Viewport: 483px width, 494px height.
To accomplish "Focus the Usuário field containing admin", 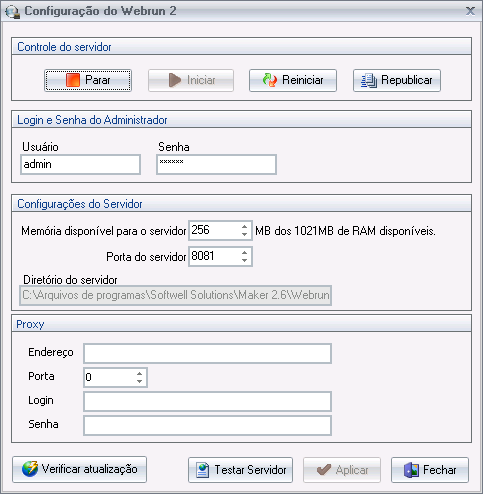I will coord(80,164).
